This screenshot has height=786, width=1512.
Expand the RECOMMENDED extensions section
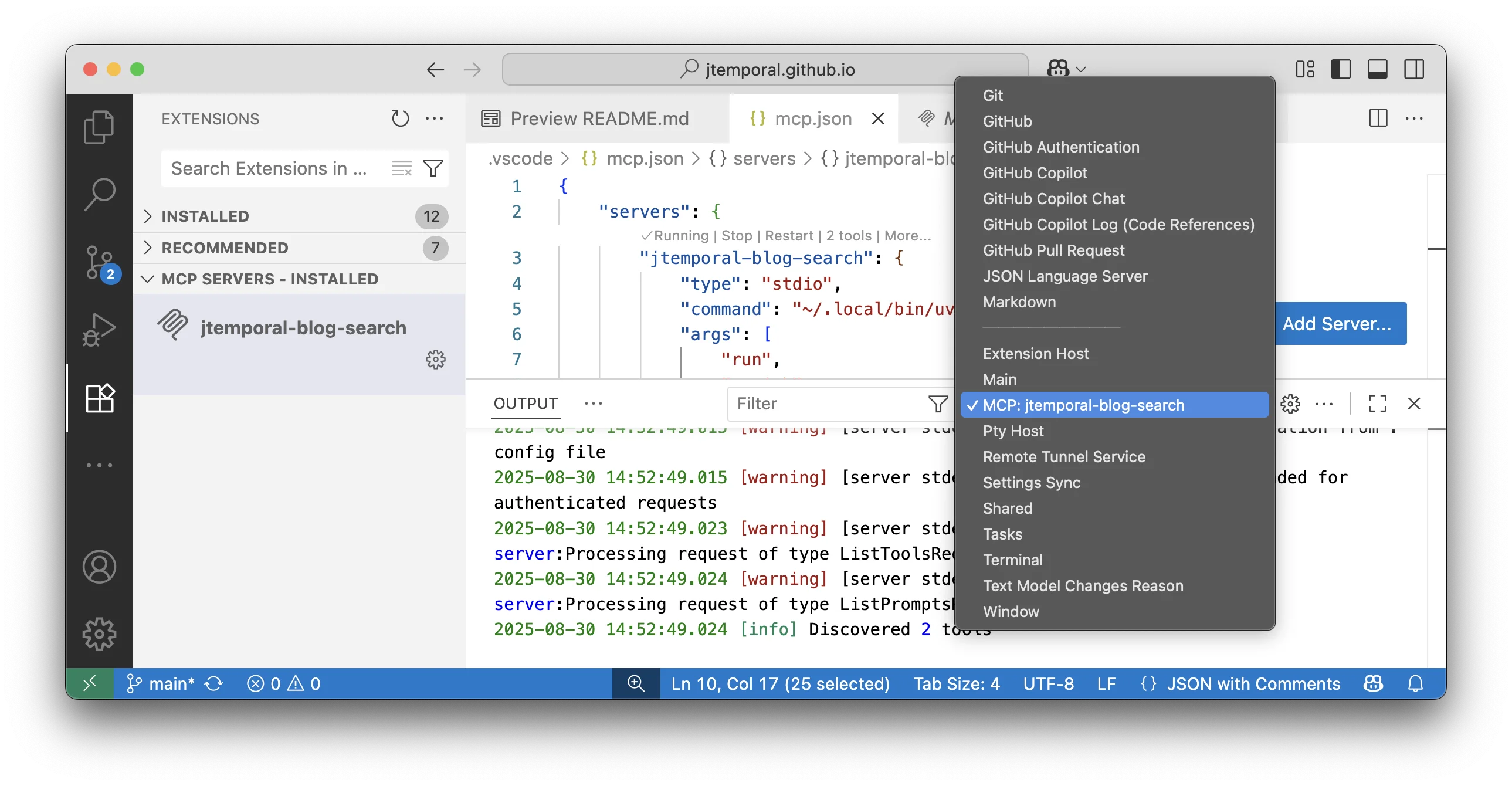pyautogui.click(x=225, y=248)
